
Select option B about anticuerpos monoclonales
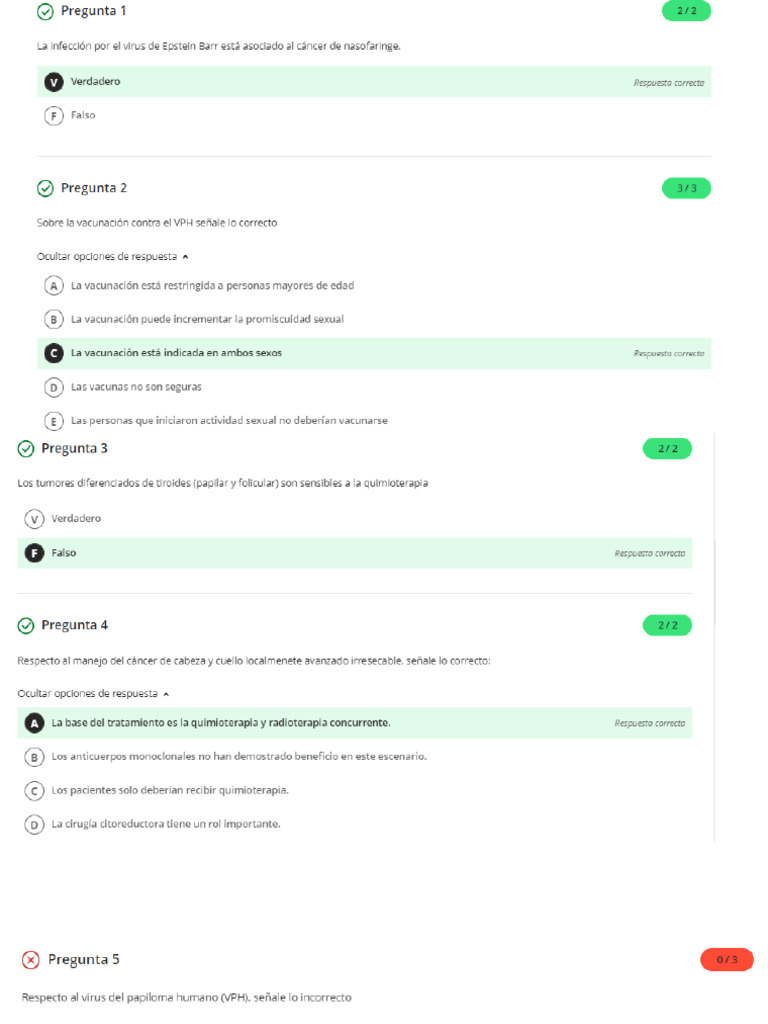point(35,757)
